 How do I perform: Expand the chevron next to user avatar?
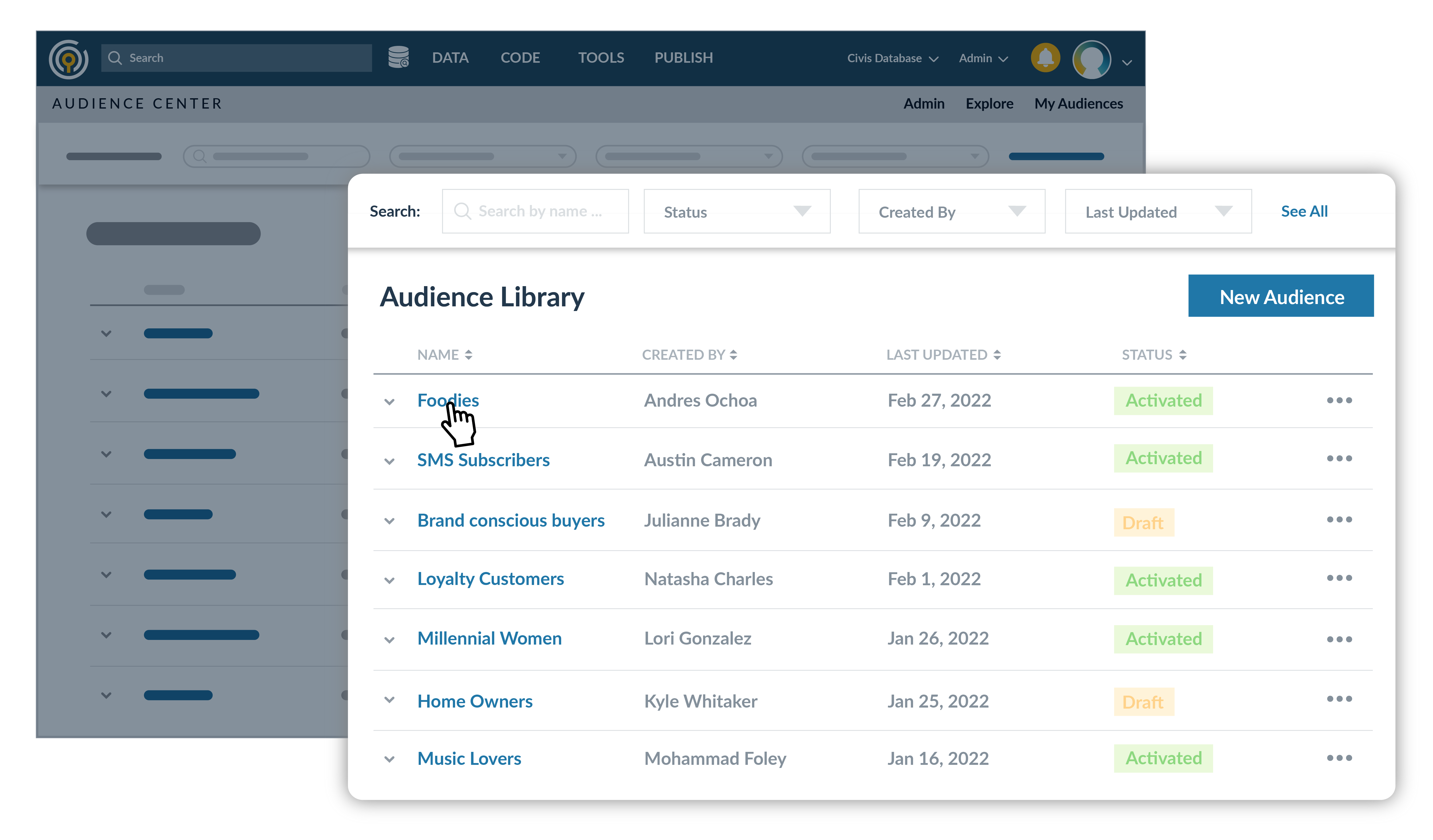coord(1127,62)
